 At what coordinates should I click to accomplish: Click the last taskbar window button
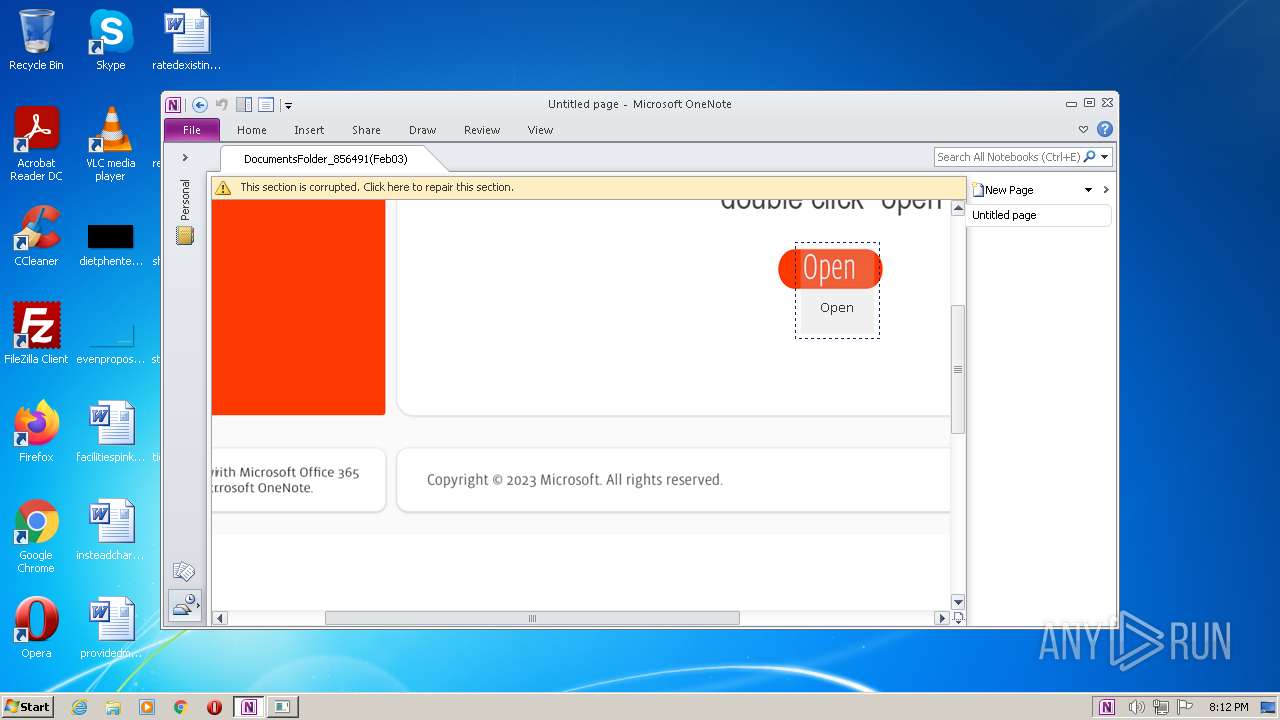282,707
